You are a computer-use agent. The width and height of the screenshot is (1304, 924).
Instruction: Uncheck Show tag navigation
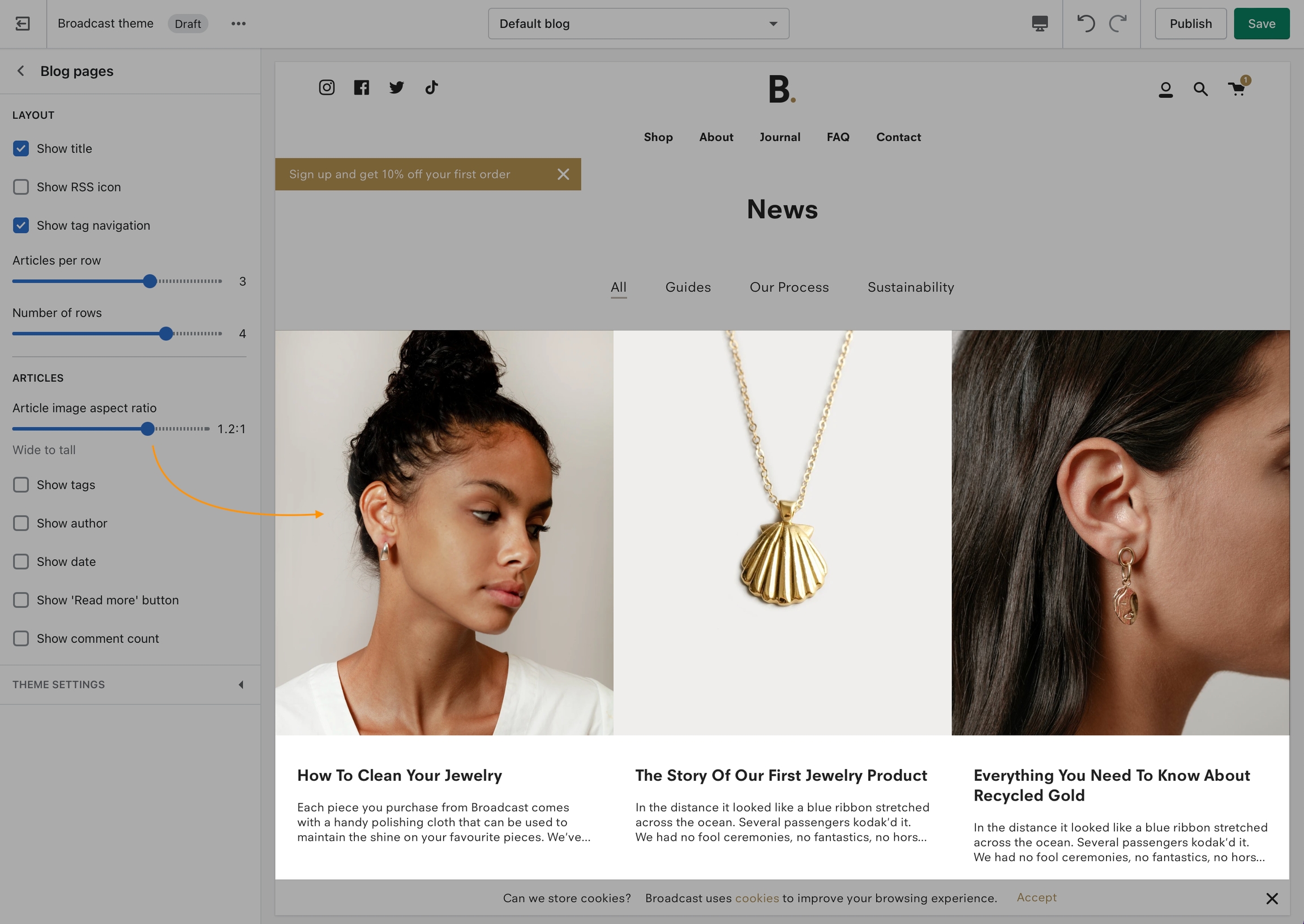pyautogui.click(x=21, y=225)
